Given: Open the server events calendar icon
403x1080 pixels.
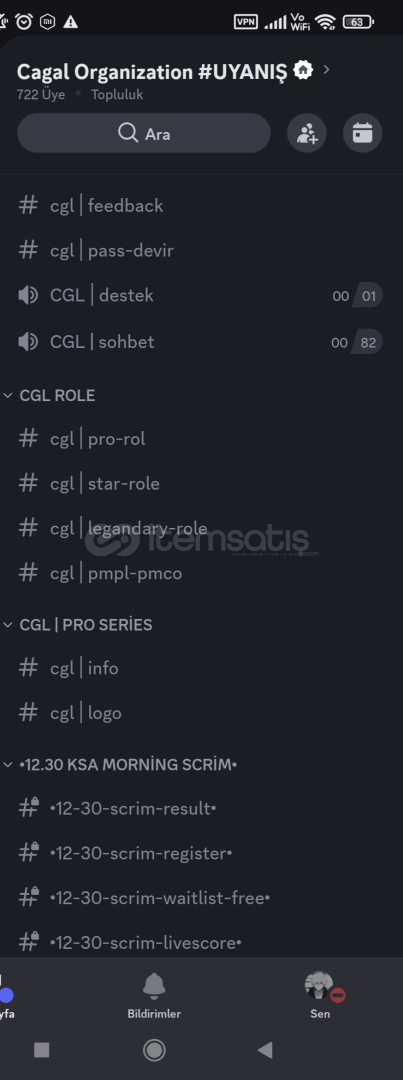Looking at the screenshot, I should tap(362, 133).
